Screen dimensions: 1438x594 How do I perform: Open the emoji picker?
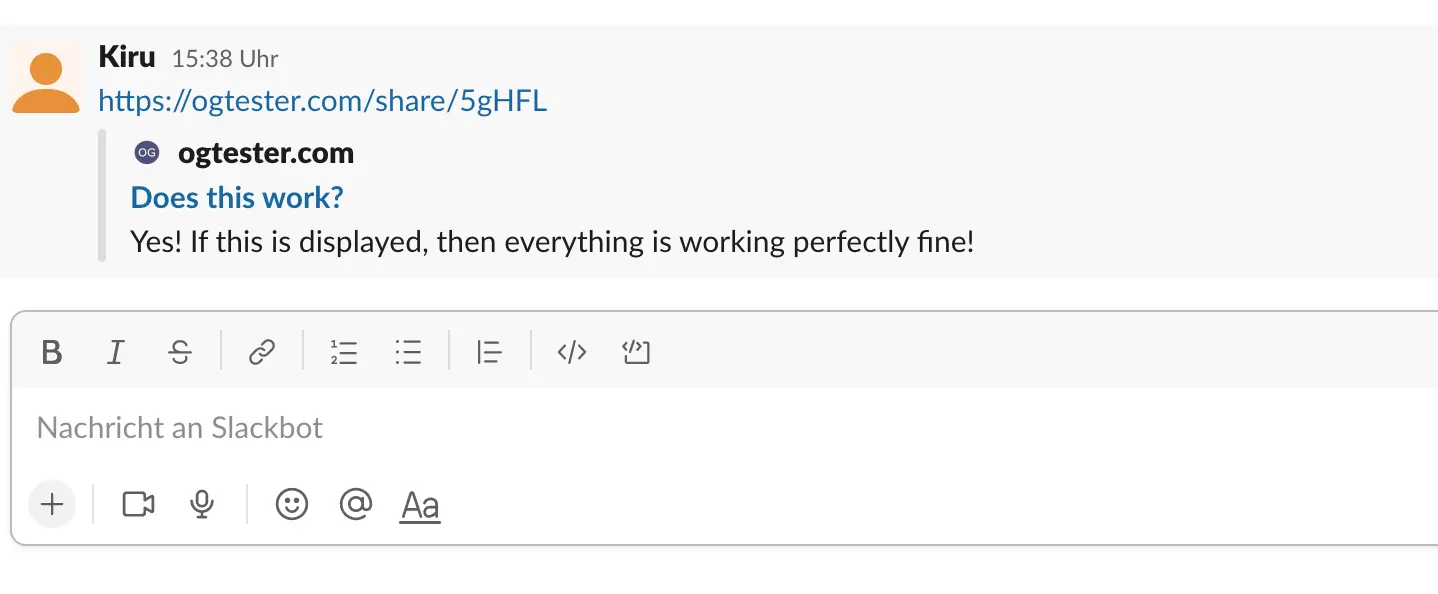[x=292, y=505]
